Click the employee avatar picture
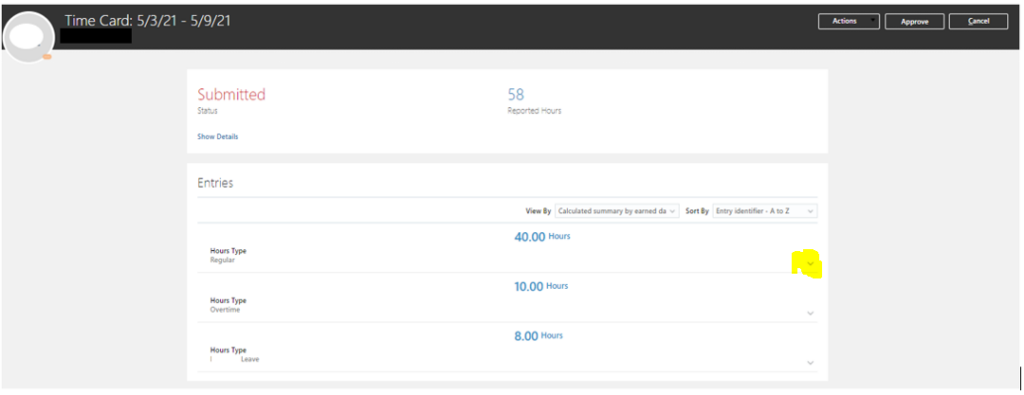 click(28, 37)
